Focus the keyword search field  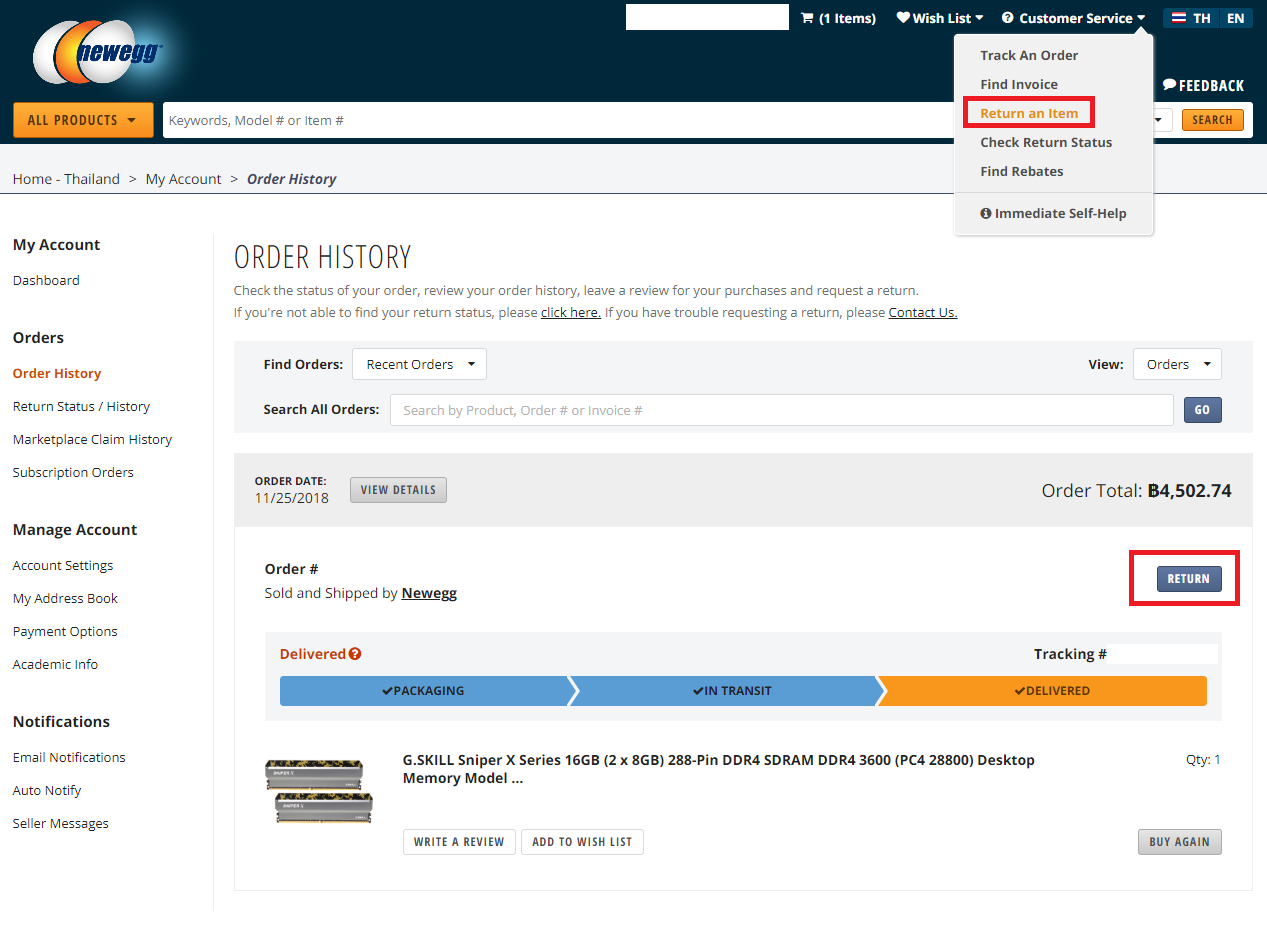click(560, 120)
